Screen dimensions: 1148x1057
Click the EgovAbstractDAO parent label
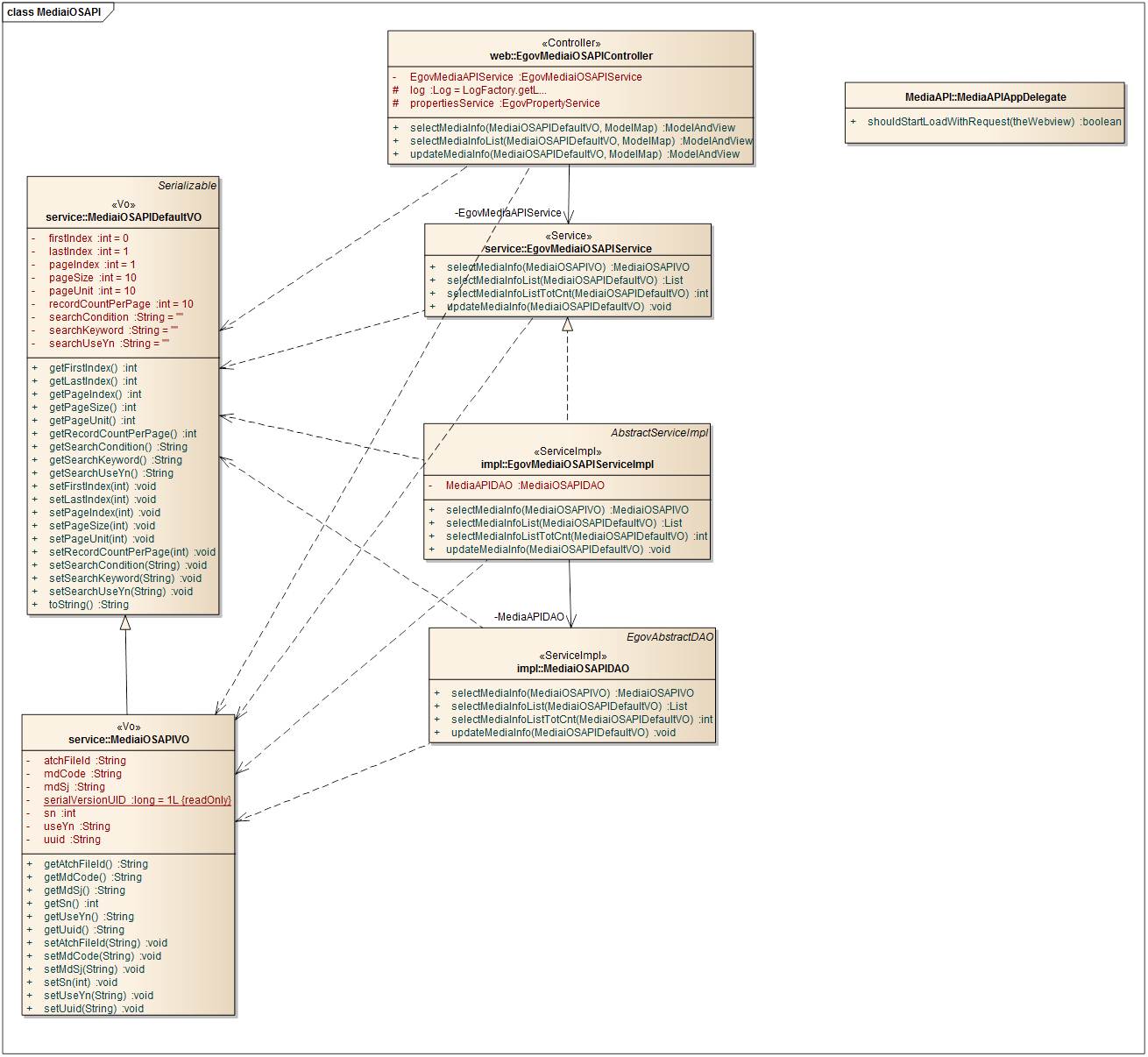[670, 637]
